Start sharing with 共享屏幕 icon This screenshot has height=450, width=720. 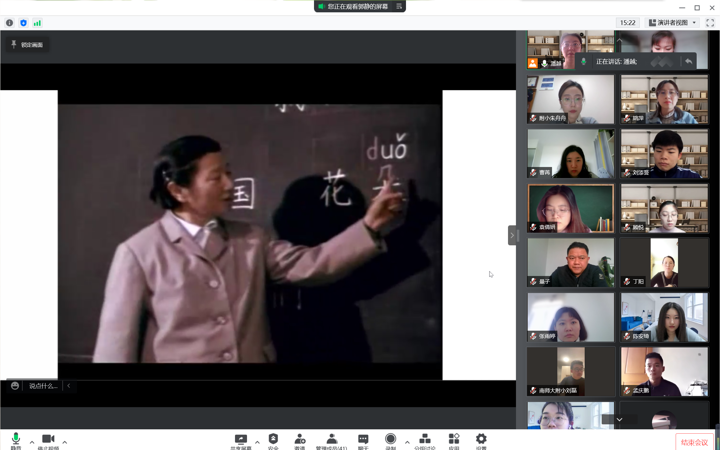coord(241,441)
